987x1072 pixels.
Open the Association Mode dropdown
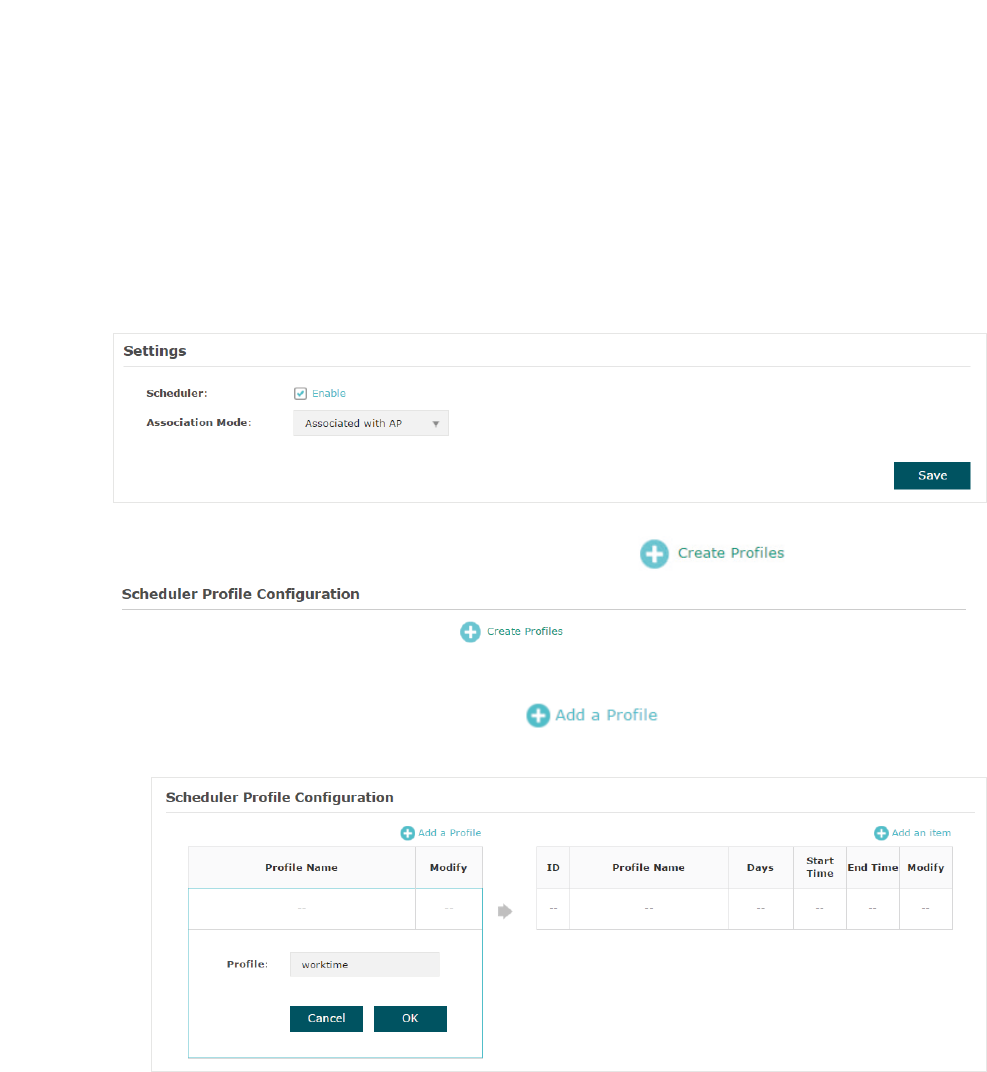pyautogui.click(x=370, y=423)
